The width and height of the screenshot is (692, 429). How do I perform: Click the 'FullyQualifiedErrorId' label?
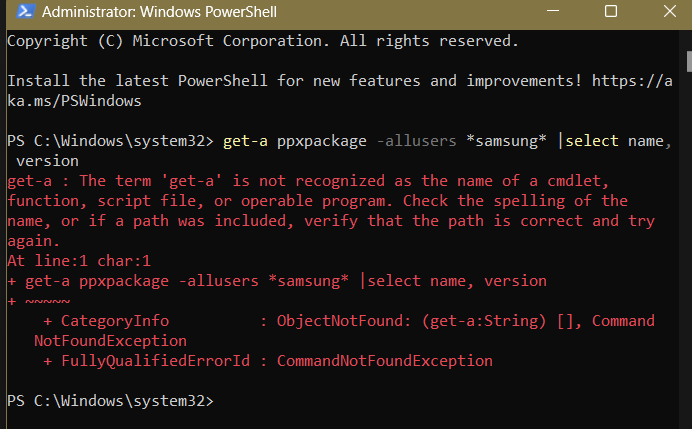click(155, 361)
